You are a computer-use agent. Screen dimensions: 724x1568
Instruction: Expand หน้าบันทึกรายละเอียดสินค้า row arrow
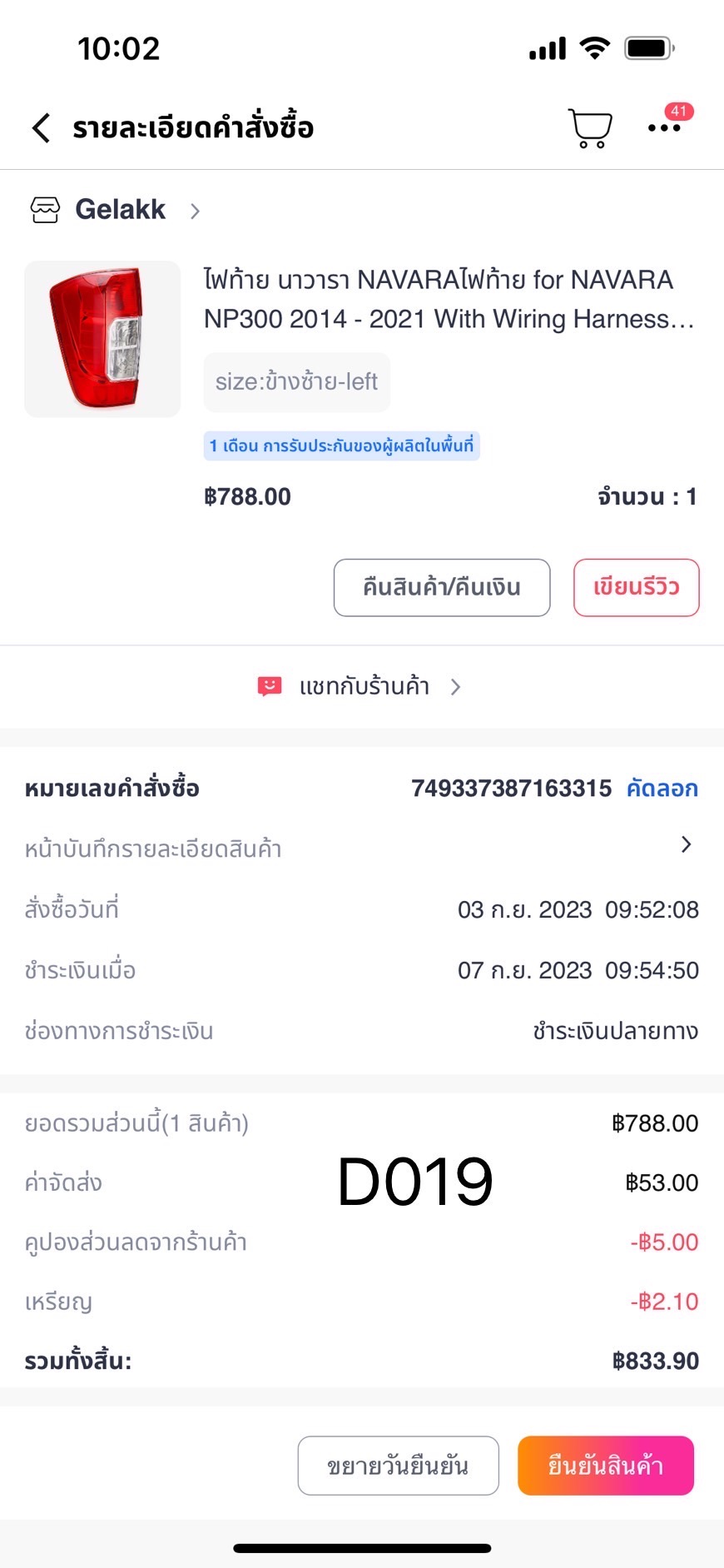(686, 845)
